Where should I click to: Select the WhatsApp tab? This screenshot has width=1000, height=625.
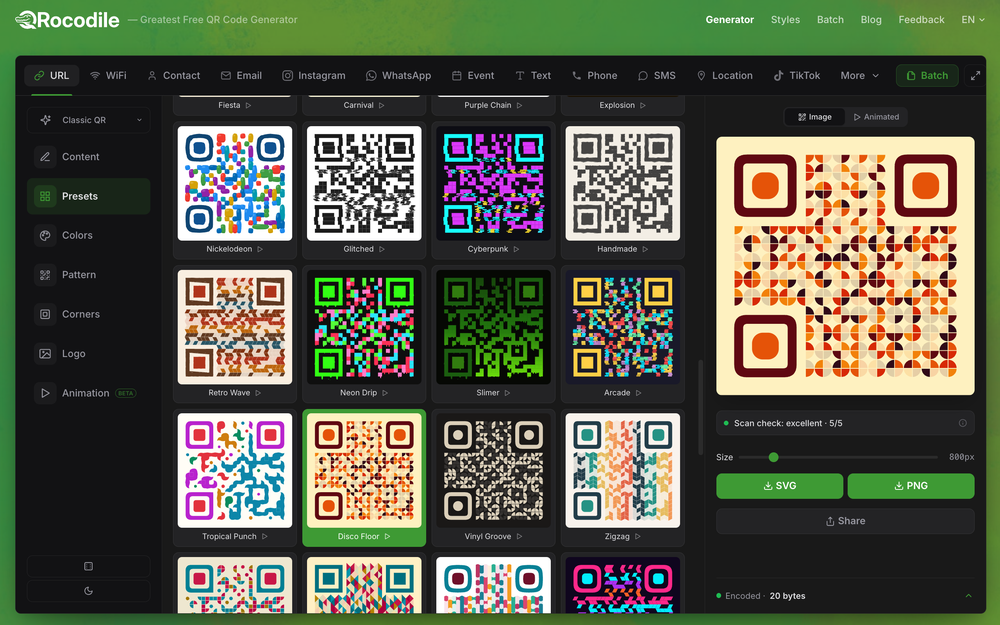[x=399, y=76]
